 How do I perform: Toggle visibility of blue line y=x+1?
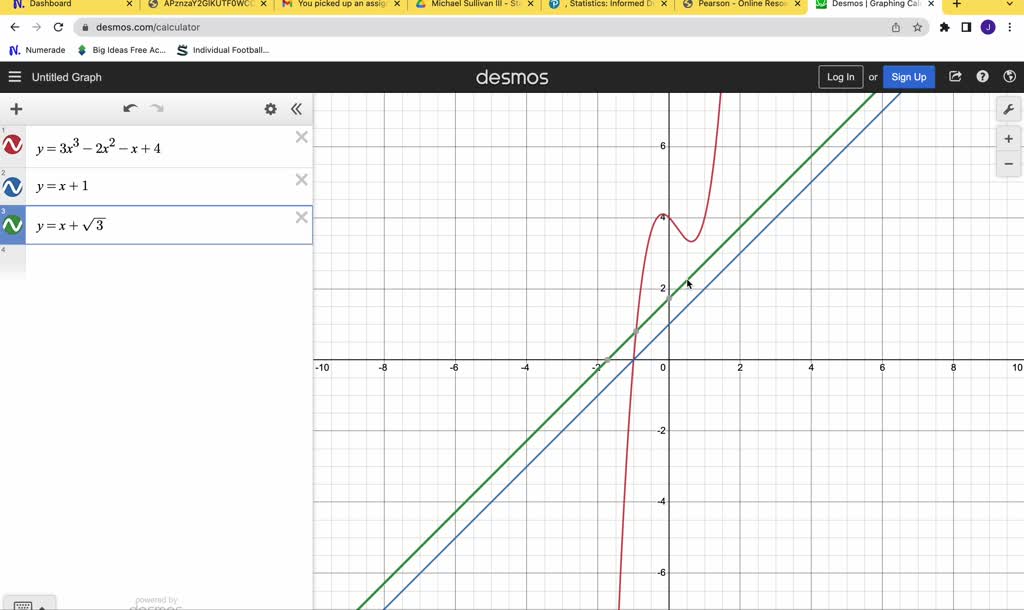tap(12, 187)
